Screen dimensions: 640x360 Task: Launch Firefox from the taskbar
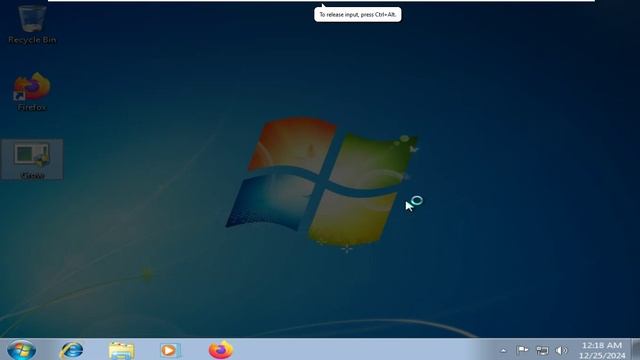tap(220, 350)
